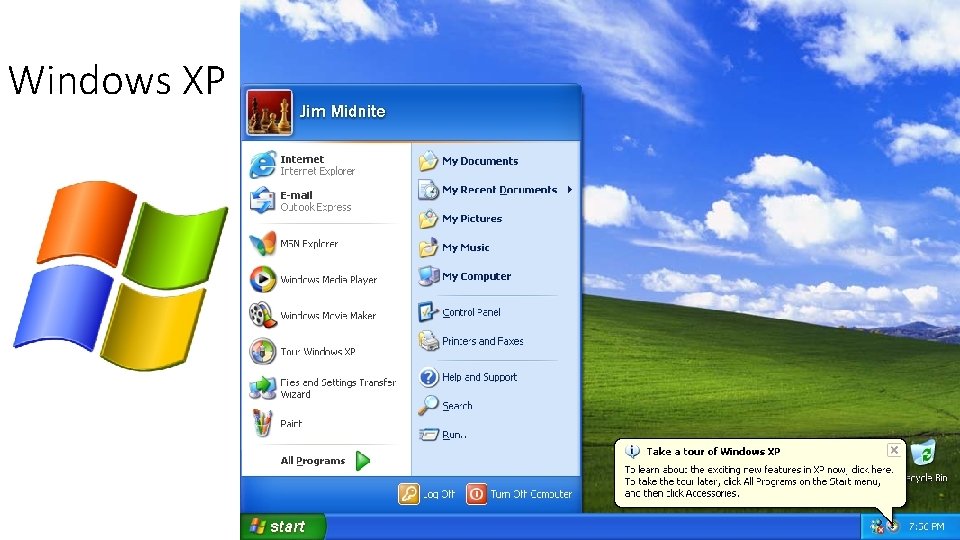Select the Printers and Faxes label

point(482,341)
